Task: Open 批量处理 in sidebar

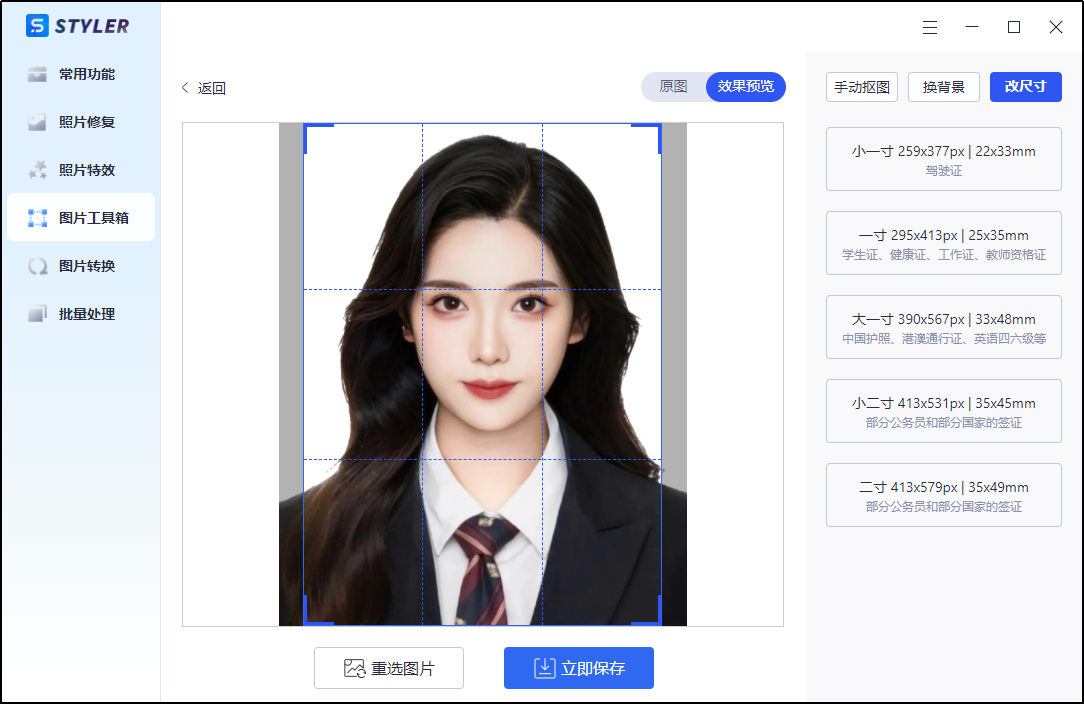Action: (81, 314)
